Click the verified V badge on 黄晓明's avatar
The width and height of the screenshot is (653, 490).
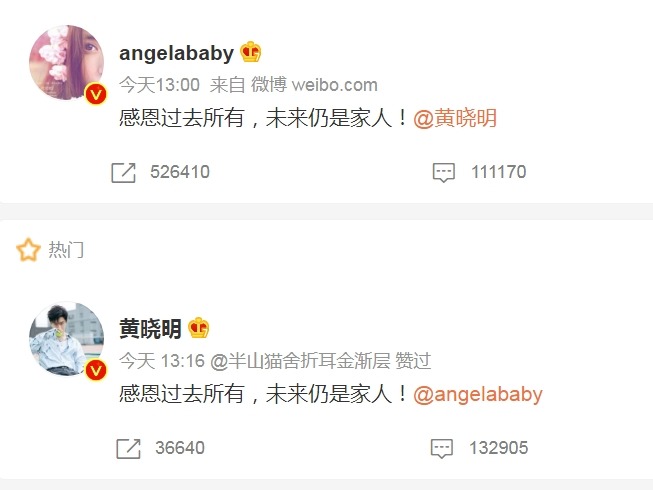coord(96,370)
